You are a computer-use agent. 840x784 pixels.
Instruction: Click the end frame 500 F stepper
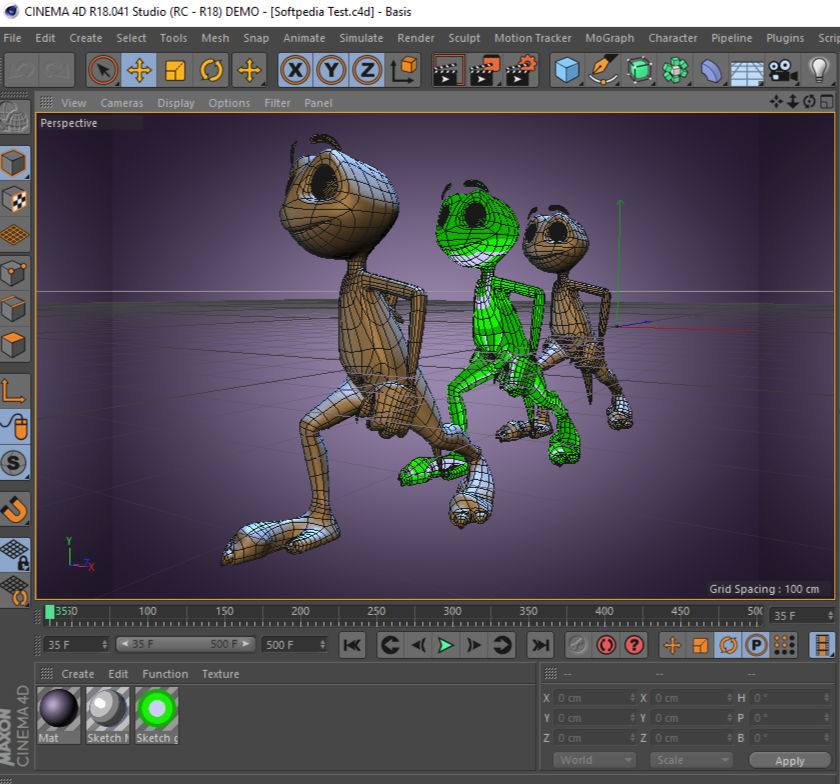[323, 645]
